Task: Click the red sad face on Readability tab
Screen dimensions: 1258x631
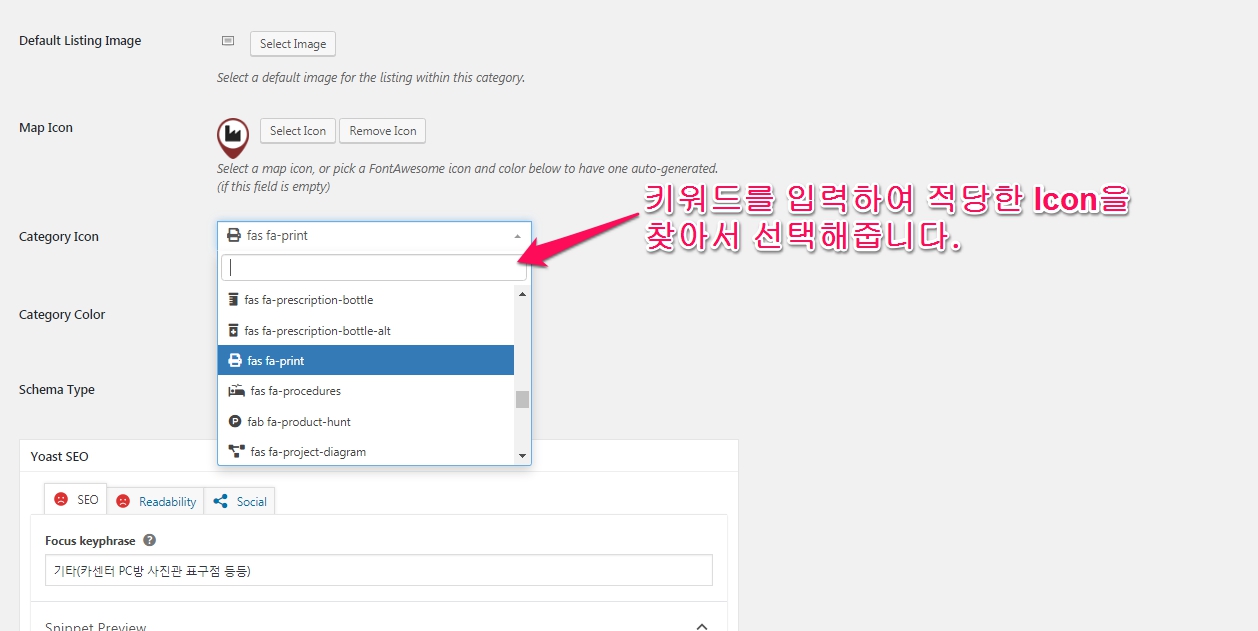Action: tap(123, 501)
